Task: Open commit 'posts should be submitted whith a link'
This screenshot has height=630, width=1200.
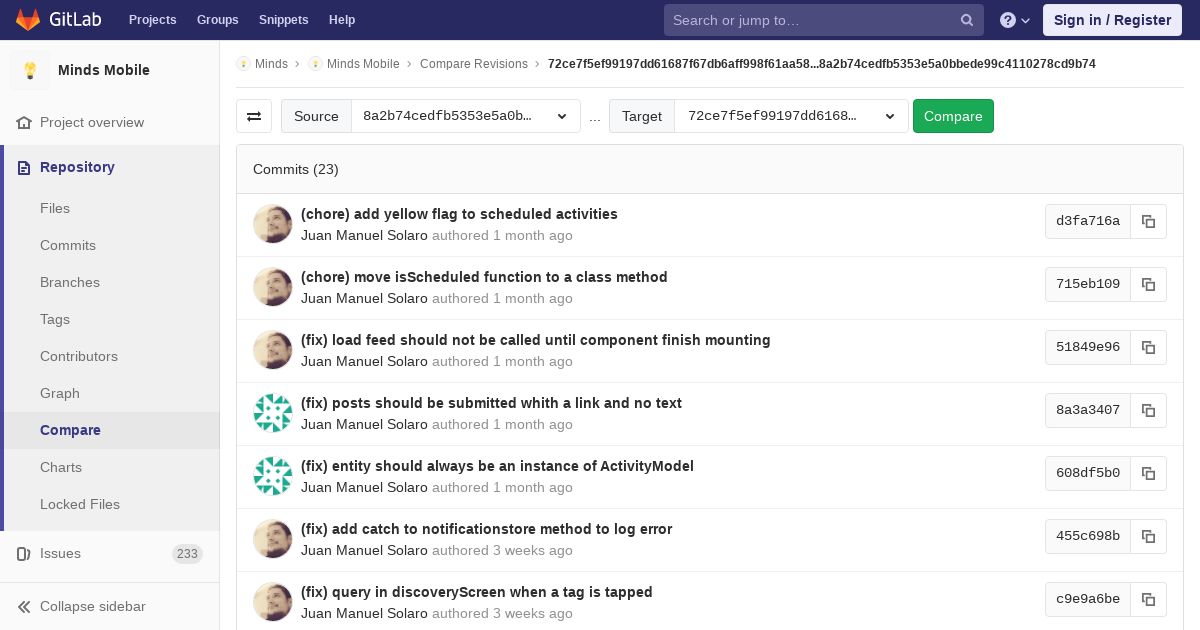Action: point(491,403)
